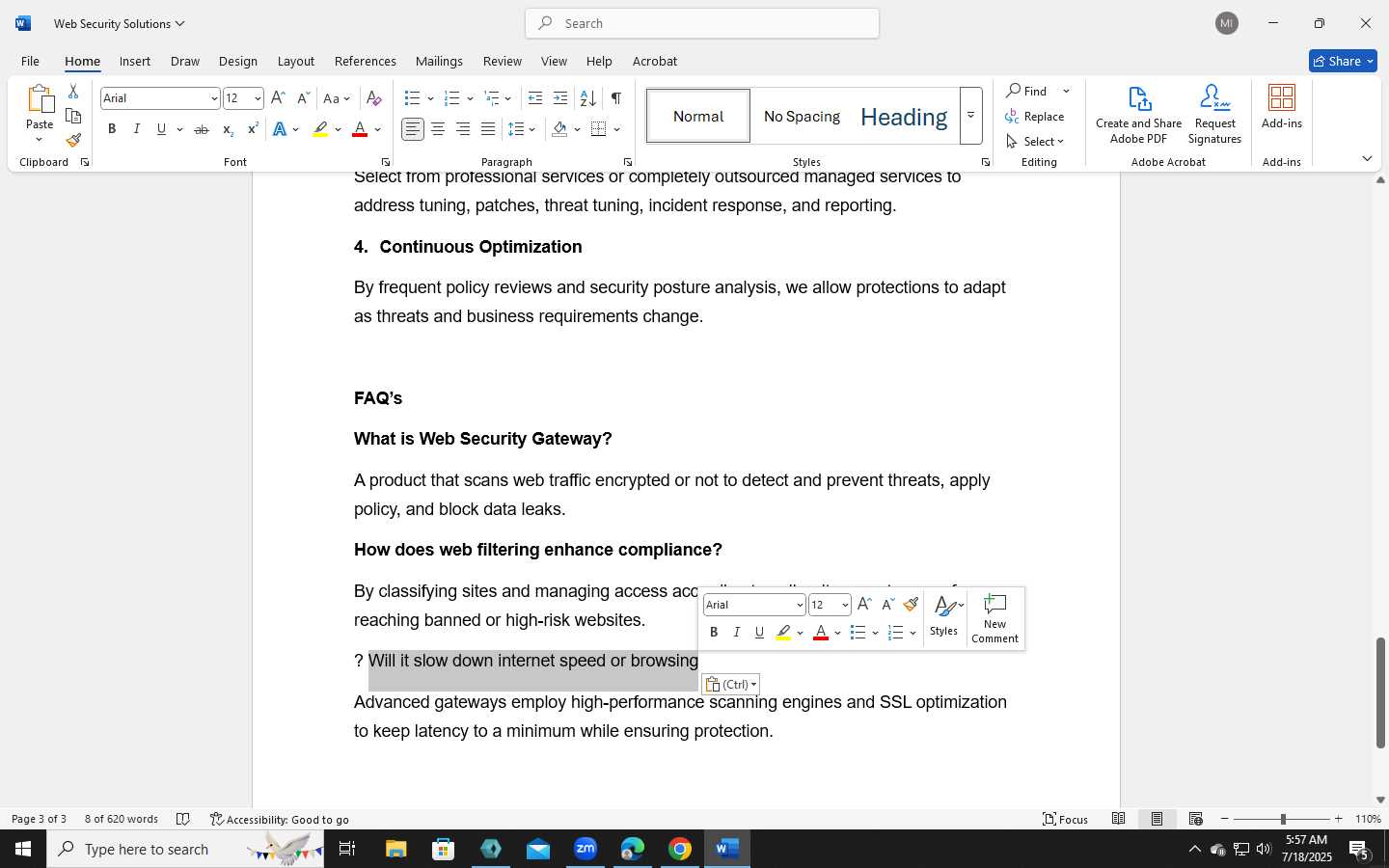The height and width of the screenshot is (868, 1389).
Task: Expand bullet list library dropdown
Action: click(431, 98)
